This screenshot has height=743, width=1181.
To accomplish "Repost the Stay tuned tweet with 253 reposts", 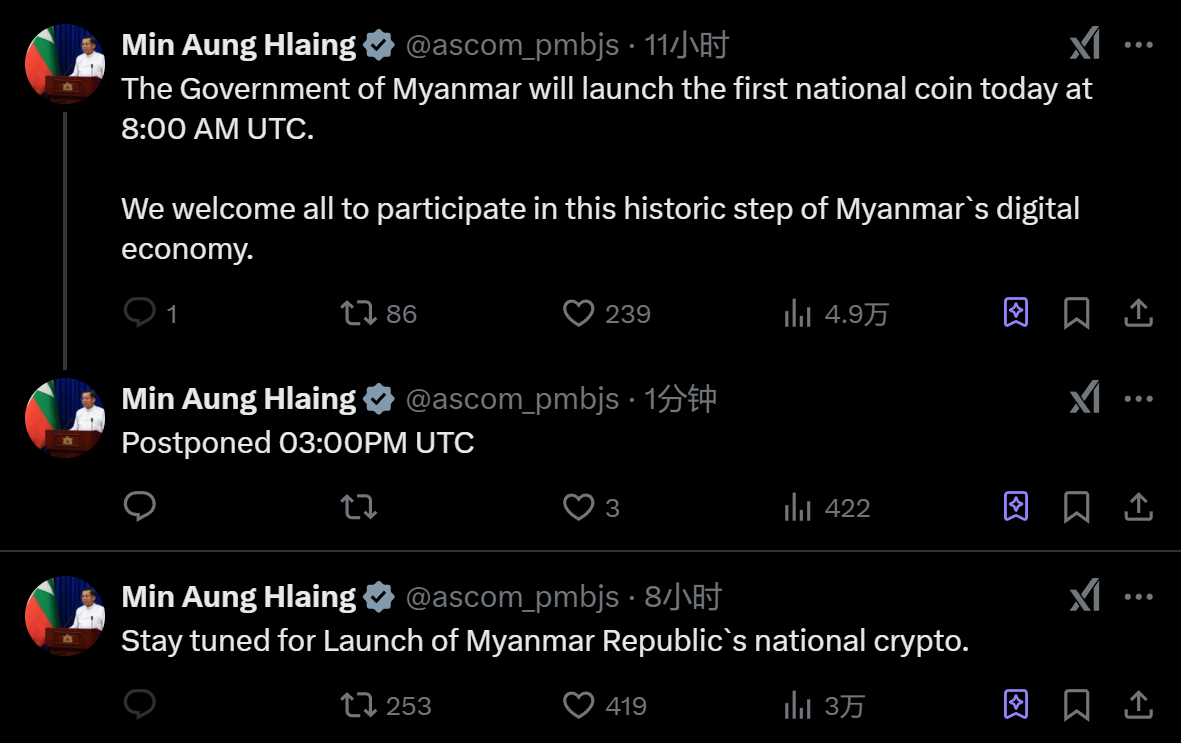I will click(359, 706).
